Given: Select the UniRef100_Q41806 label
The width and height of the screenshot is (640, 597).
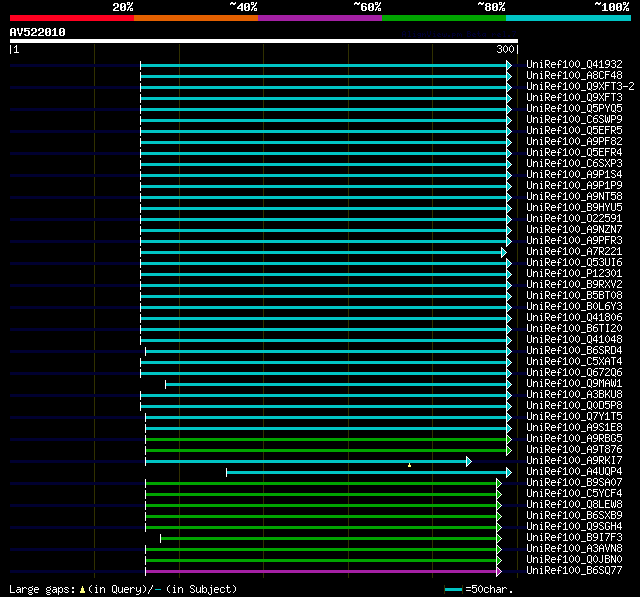Looking at the screenshot, I should point(574,318).
